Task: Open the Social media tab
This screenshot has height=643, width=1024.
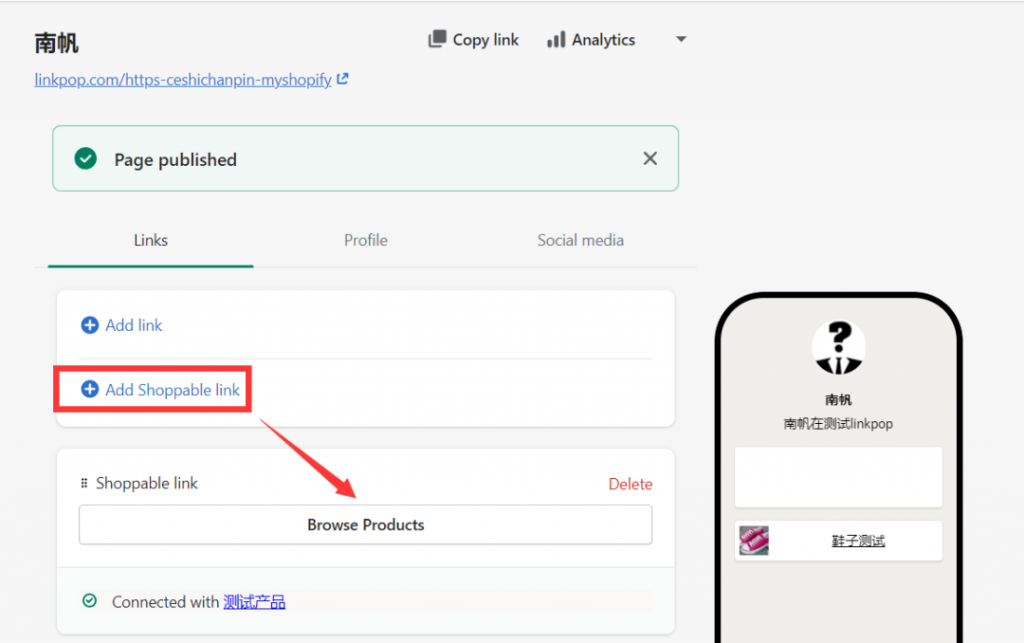Action: pyautogui.click(x=580, y=240)
